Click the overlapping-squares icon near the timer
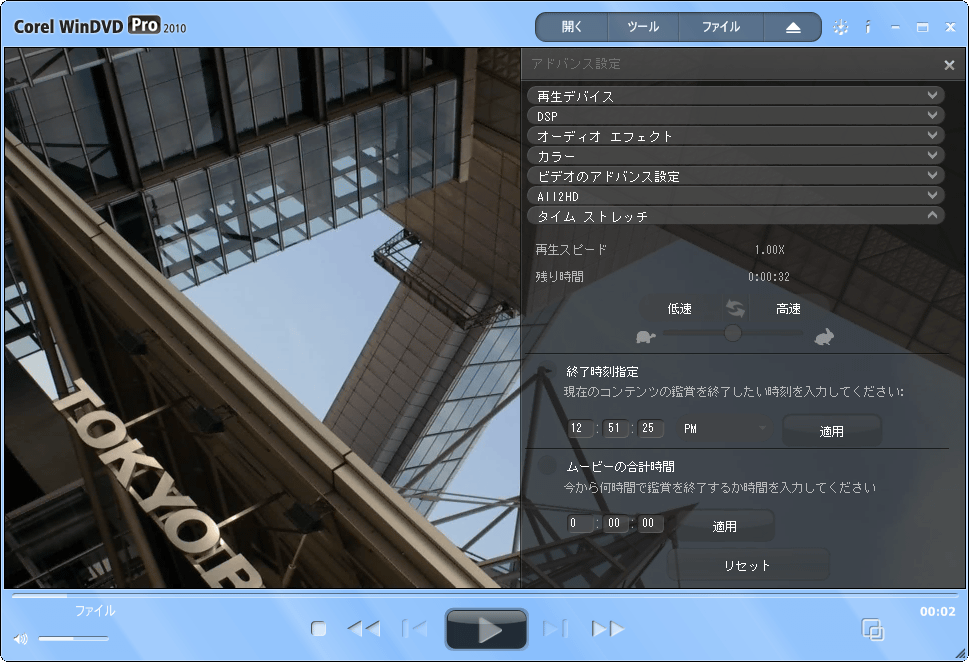 tap(873, 629)
